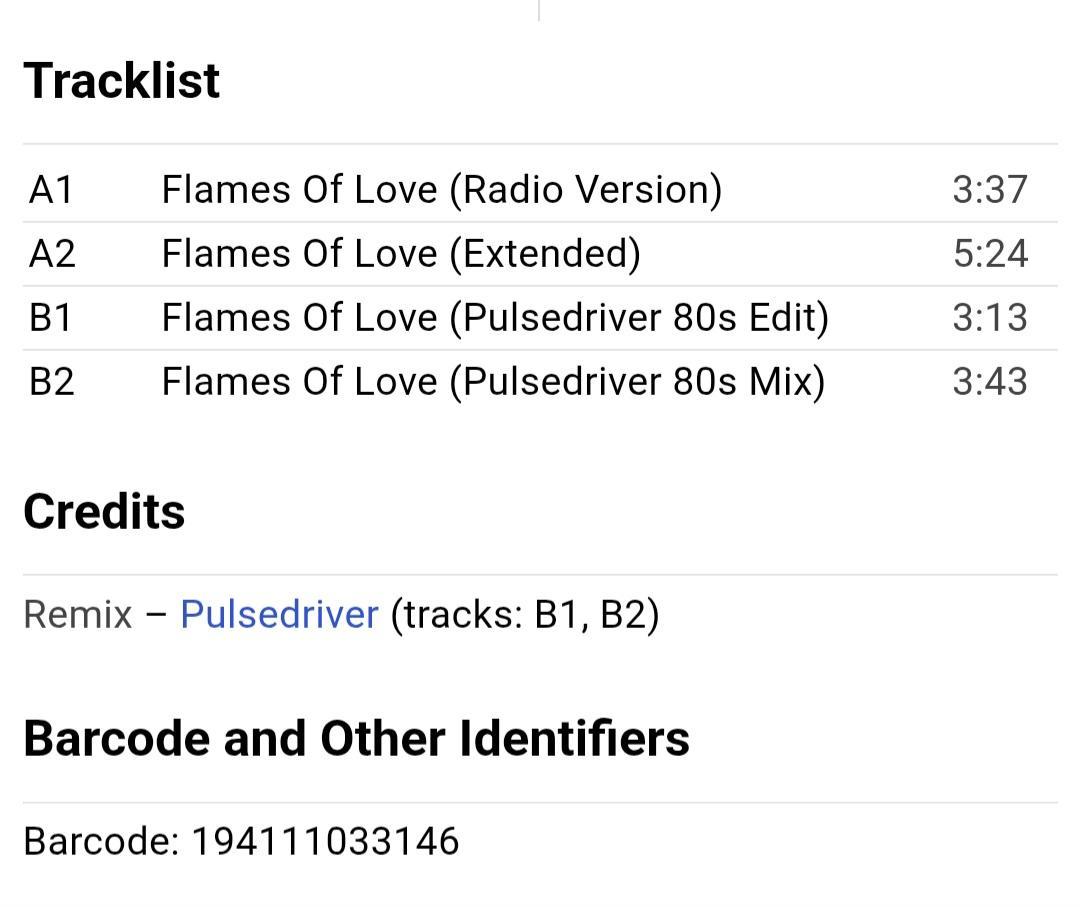This screenshot has height=907, width=1080.
Task: Click the Credits section heading
Action: (x=104, y=511)
